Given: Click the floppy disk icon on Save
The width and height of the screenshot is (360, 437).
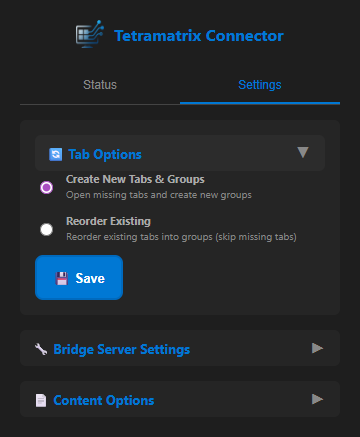Looking at the screenshot, I should (62, 278).
